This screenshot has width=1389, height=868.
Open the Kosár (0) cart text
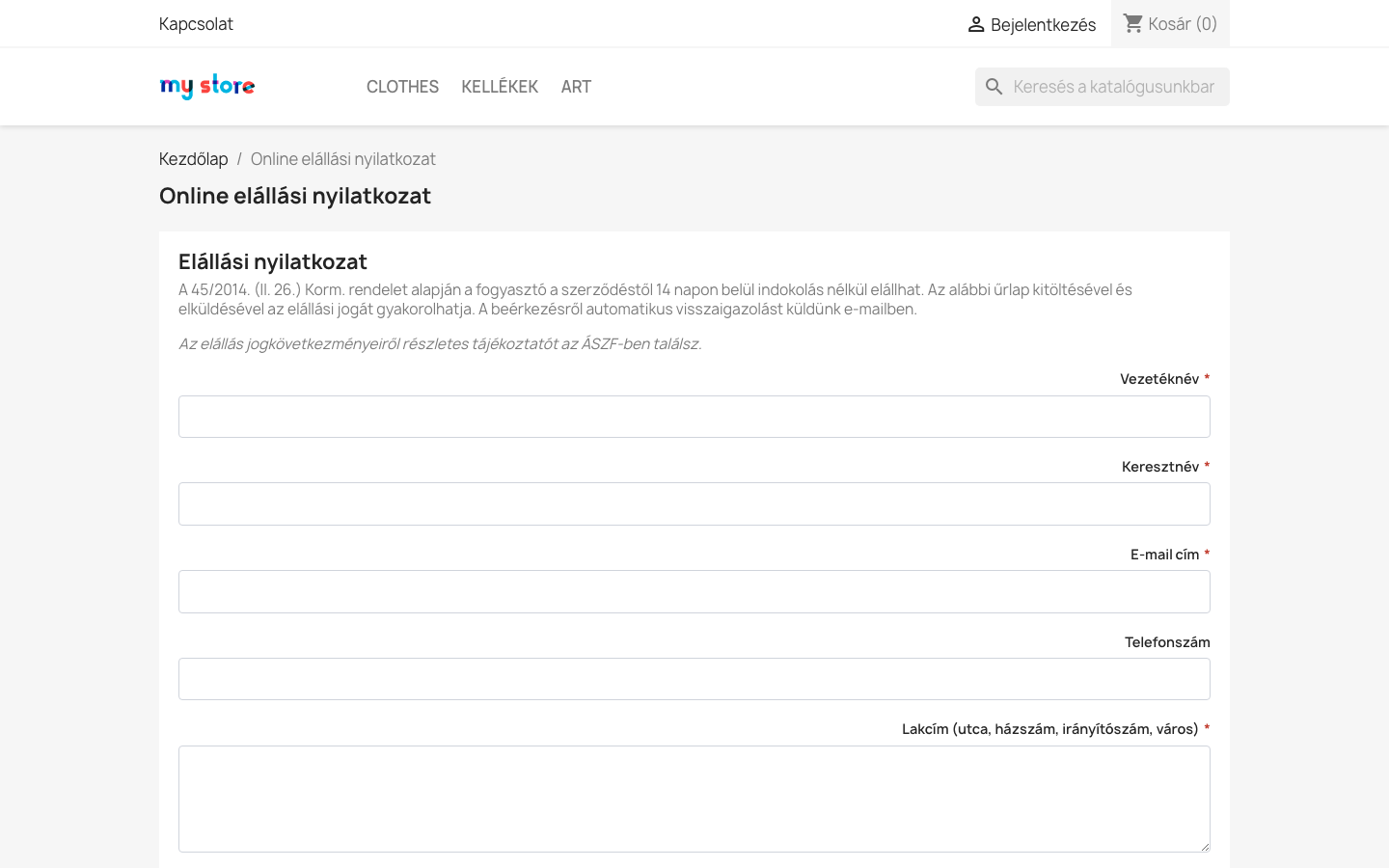(x=1183, y=23)
